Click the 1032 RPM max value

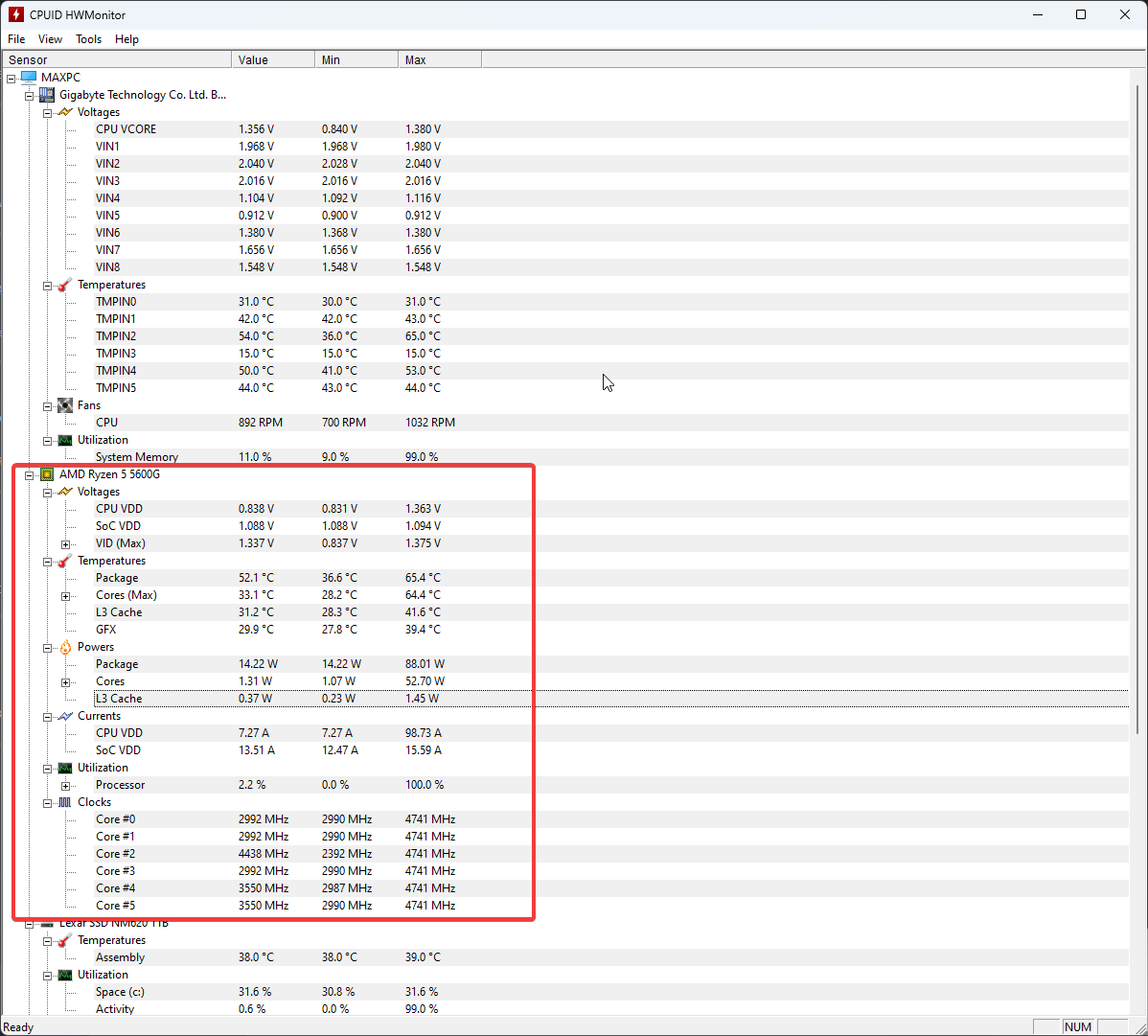(429, 423)
